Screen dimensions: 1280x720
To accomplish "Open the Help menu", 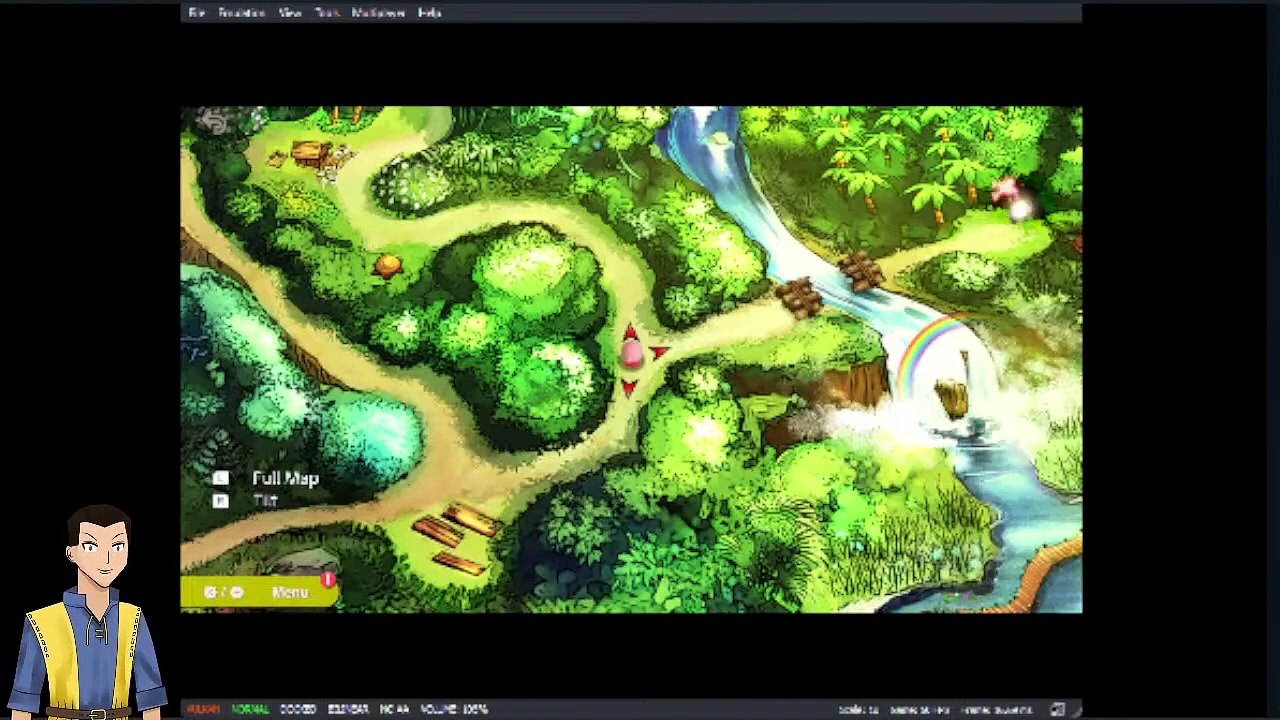I will tap(429, 13).
